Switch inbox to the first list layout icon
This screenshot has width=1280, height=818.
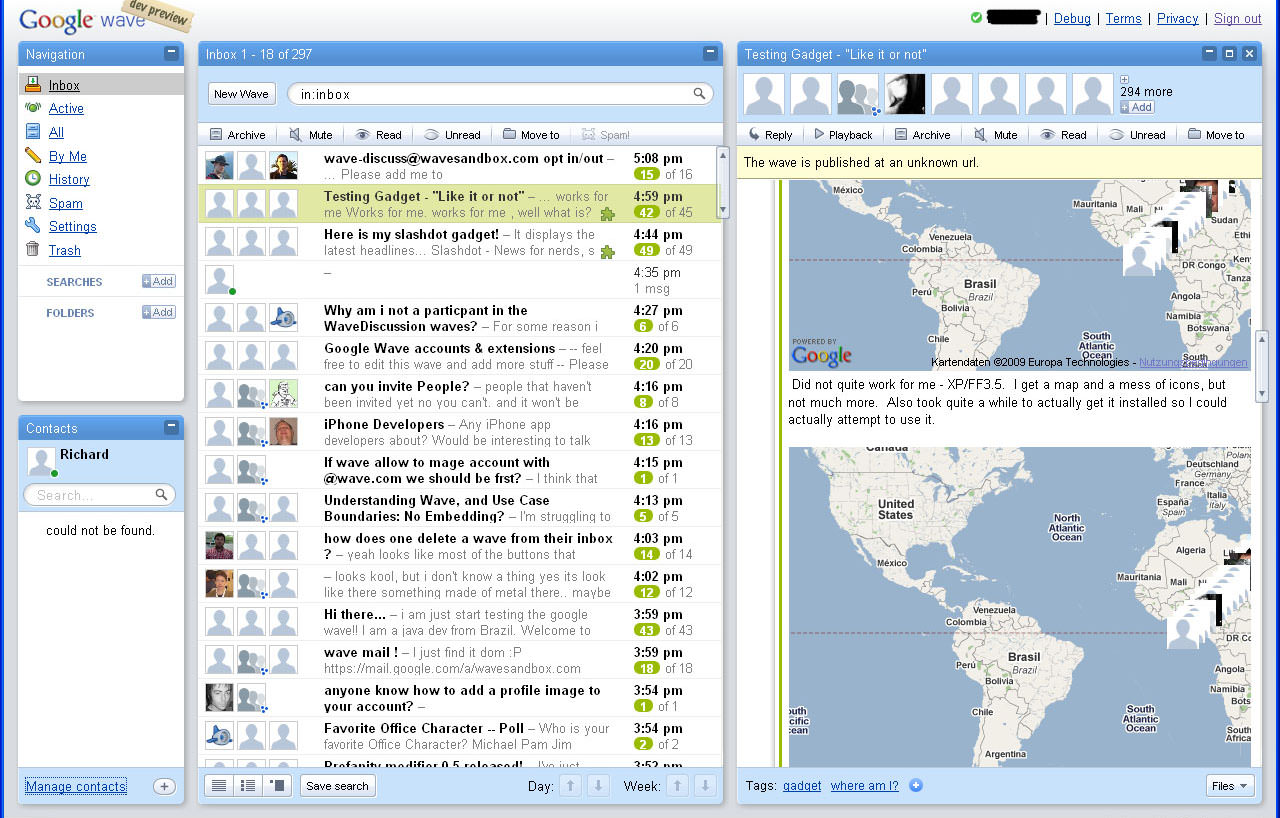[x=219, y=786]
